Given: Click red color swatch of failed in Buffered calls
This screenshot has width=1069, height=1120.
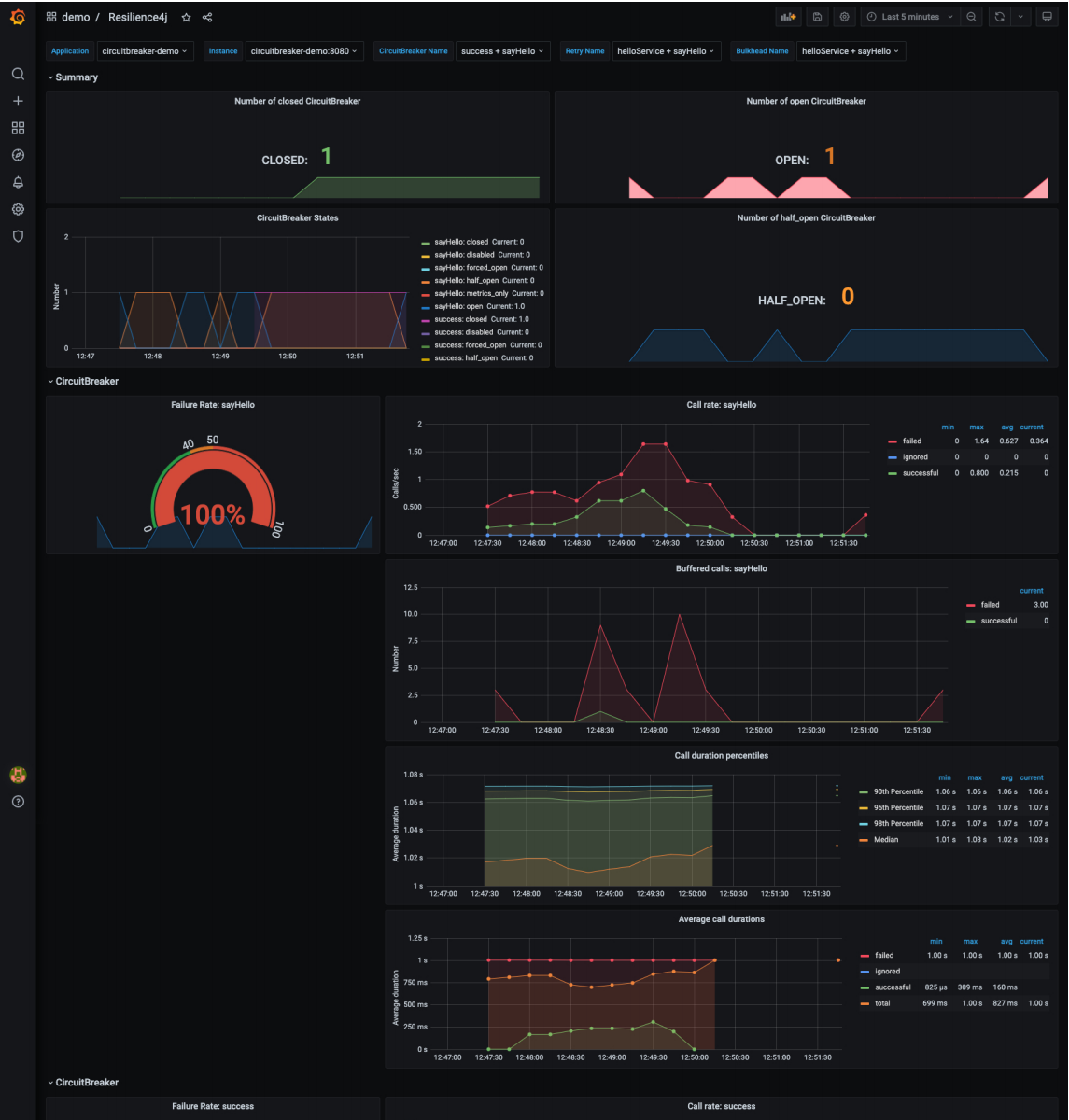Looking at the screenshot, I should 971,605.
